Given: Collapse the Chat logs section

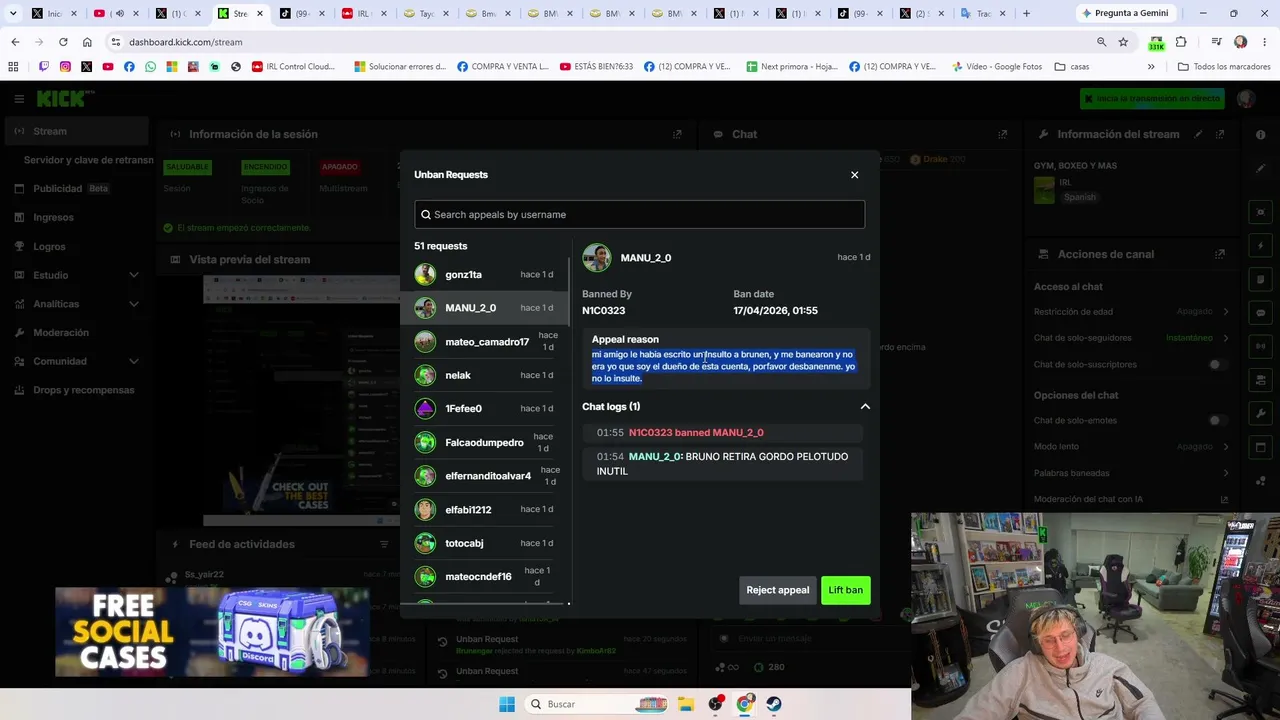Looking at the screenshot, I should click(865, 407).
